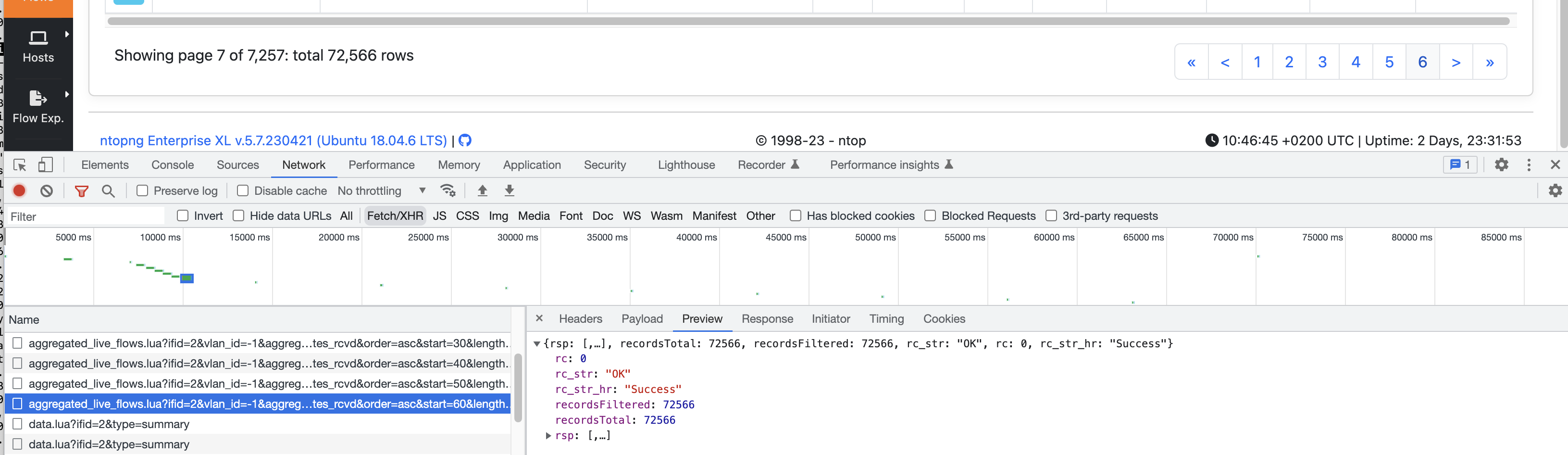Search through network headers and responses
Screen dimensions: 1568x455
(x=109, y=190)
